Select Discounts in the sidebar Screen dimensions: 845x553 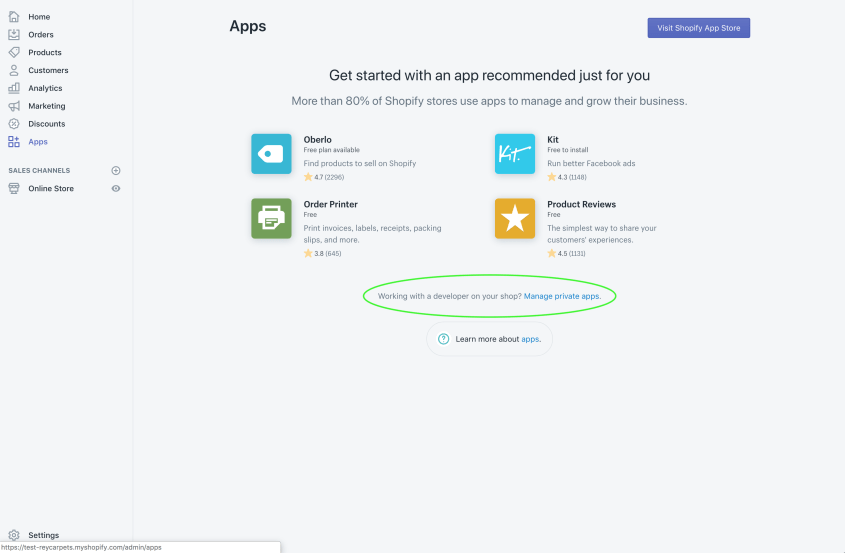click(x=46, y=124)
